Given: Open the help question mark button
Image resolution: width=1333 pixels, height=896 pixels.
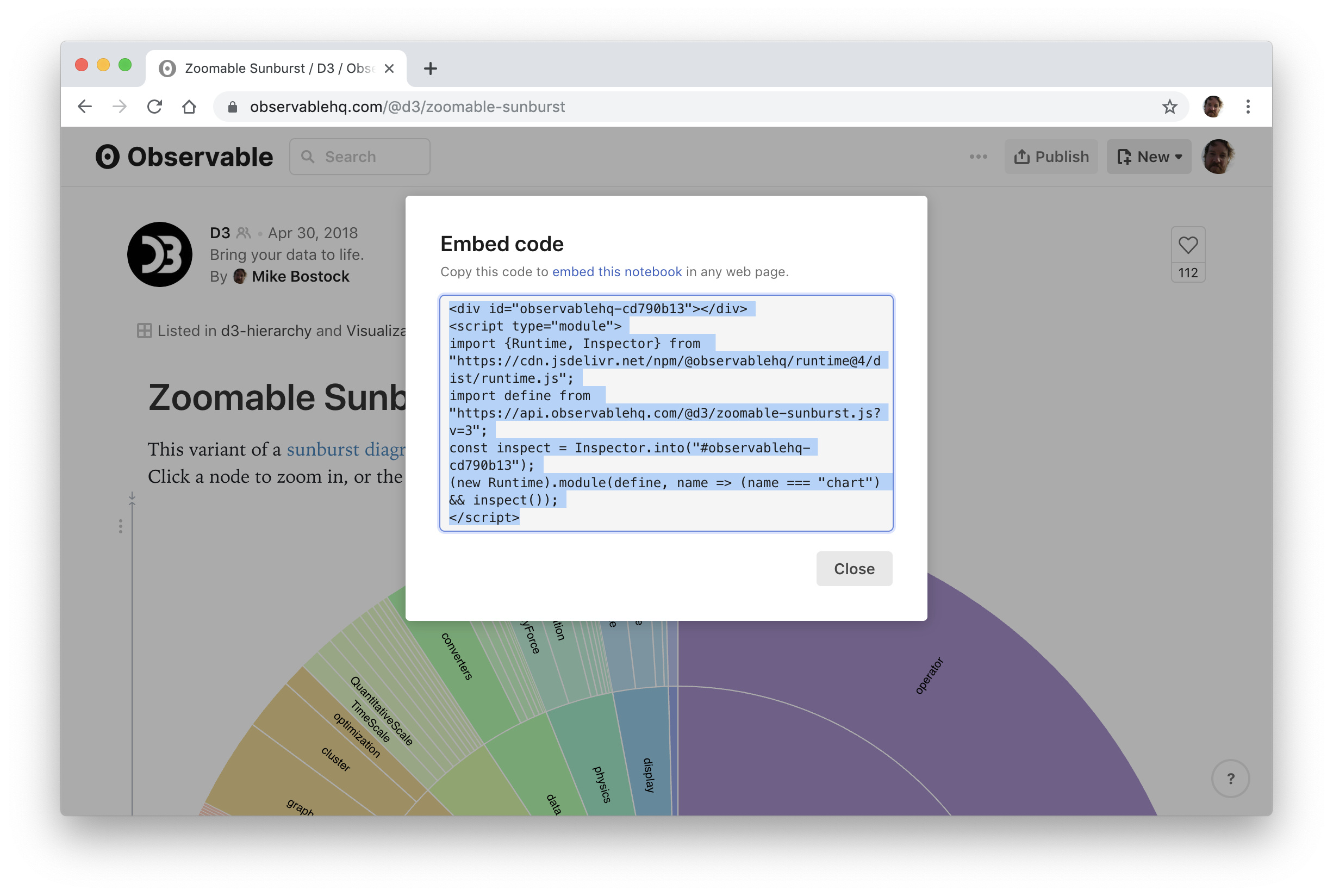Looking at the screenshot, I should pyautogui.click(x=1230, y=778).
